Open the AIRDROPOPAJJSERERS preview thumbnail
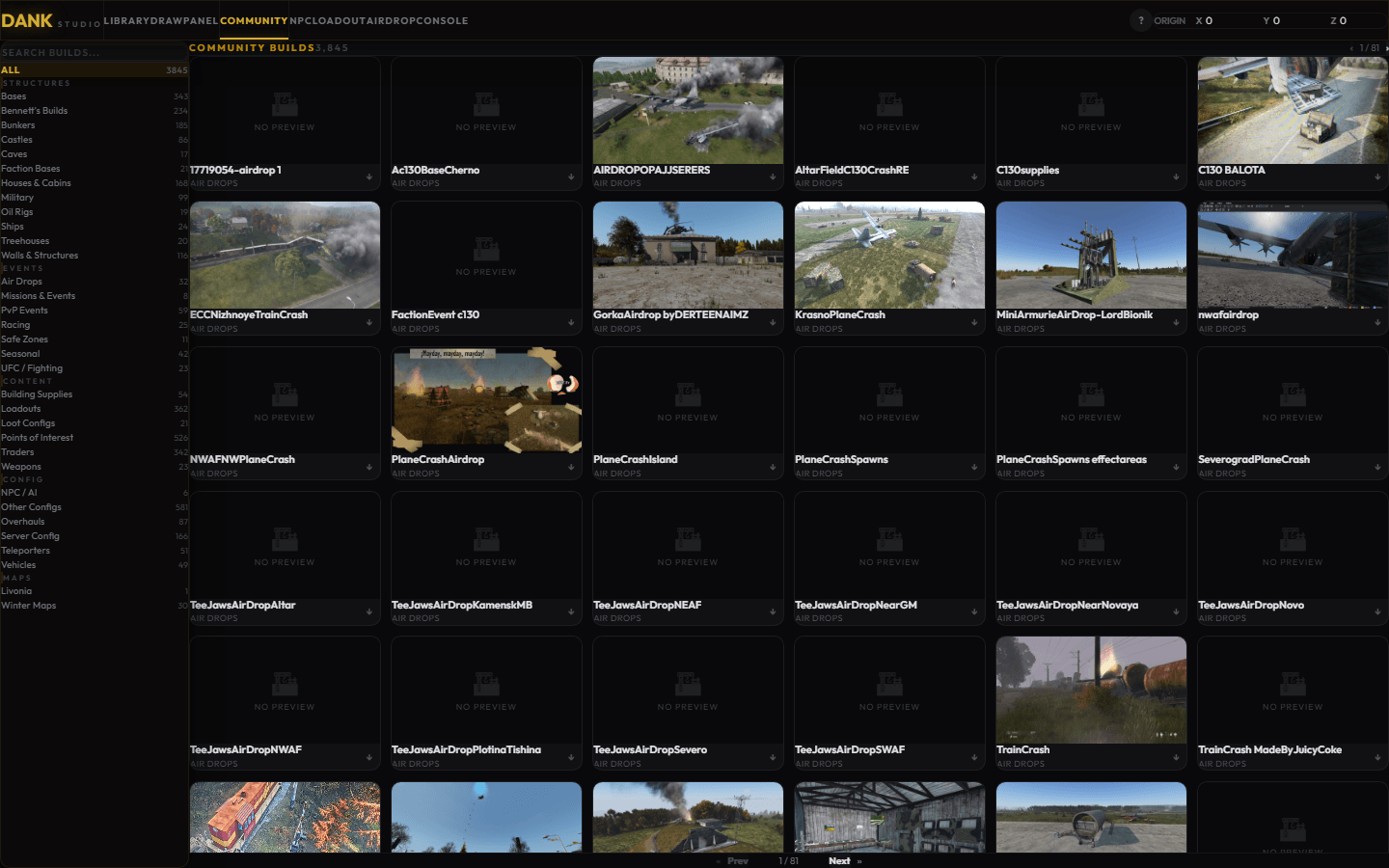Image resolution: width=1389 pixels, height=868 pixels. [x=688, y=110]
